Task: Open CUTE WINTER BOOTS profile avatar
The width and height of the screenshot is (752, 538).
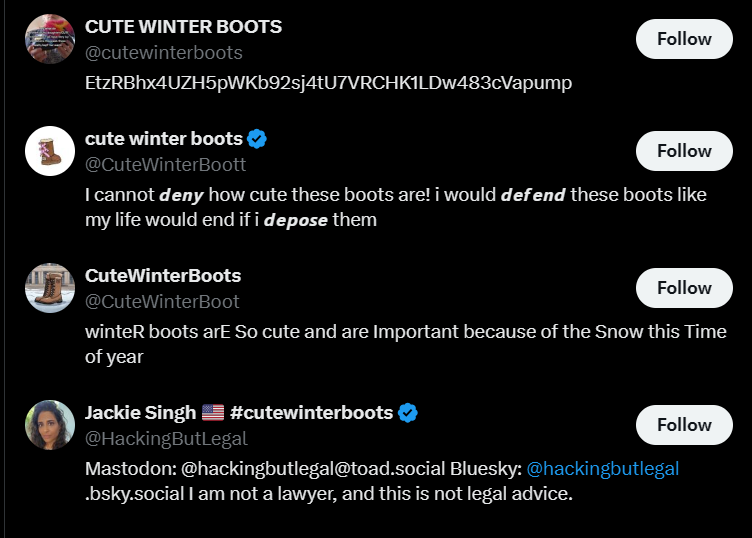Action: pos(50,39)
